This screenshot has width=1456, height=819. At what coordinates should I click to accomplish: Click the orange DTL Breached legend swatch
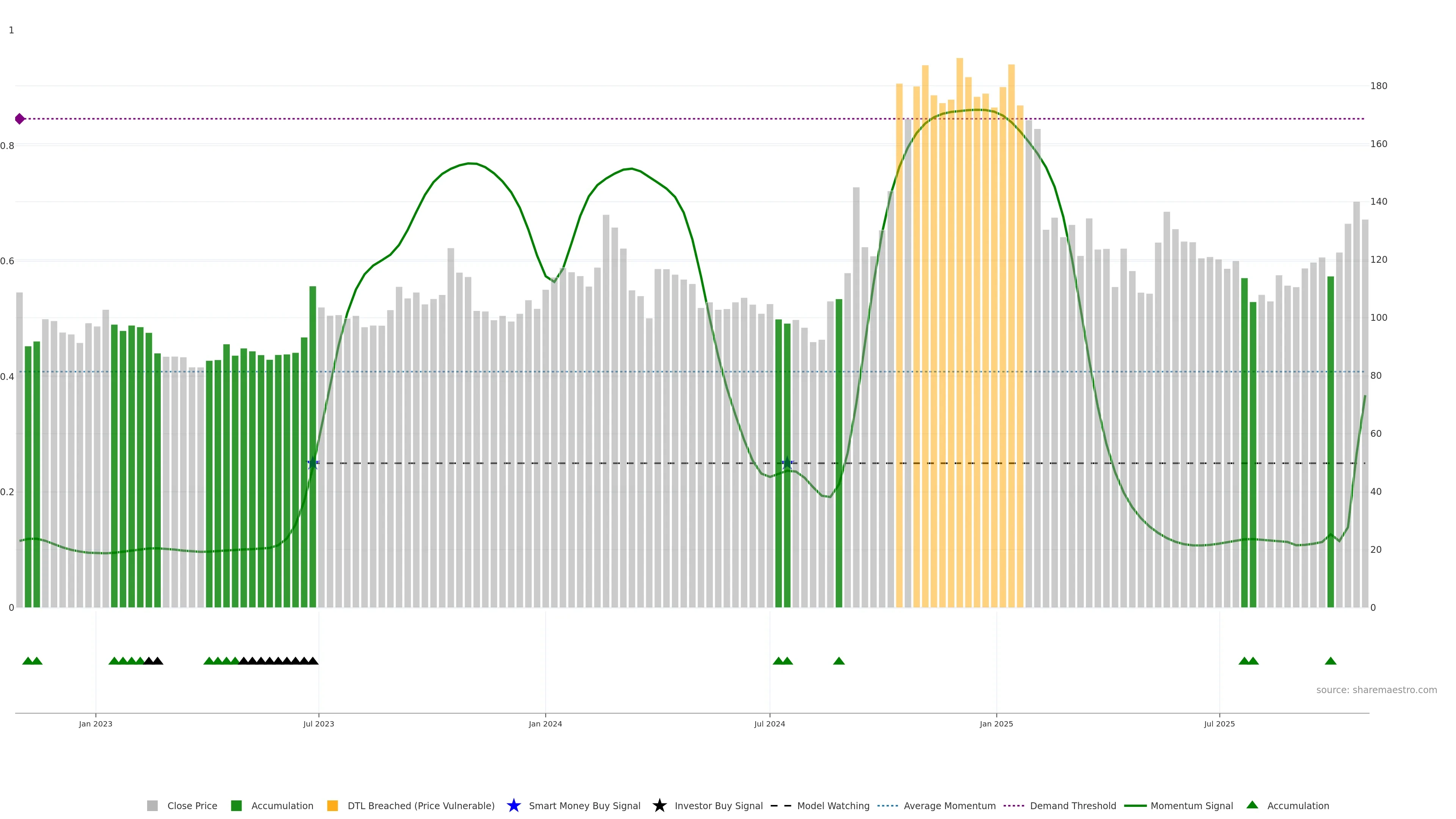pyautogui.click(x=333, y=805)
